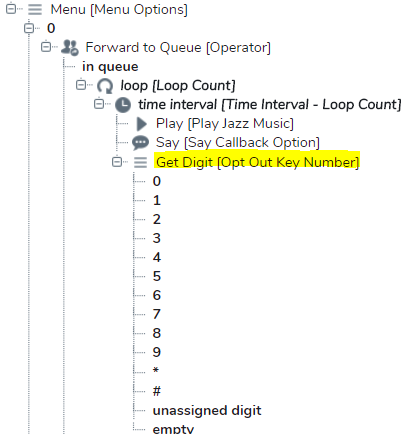Click the Get Digit list icon
Screen dimensions: 406x437
140,162
